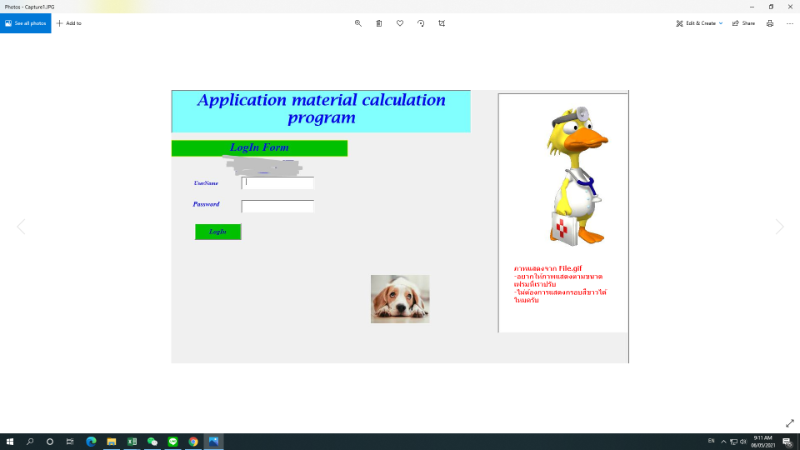Viewport: 800px width, 450px height.
Task: Click See all photos button
Action: pos(25,23)
